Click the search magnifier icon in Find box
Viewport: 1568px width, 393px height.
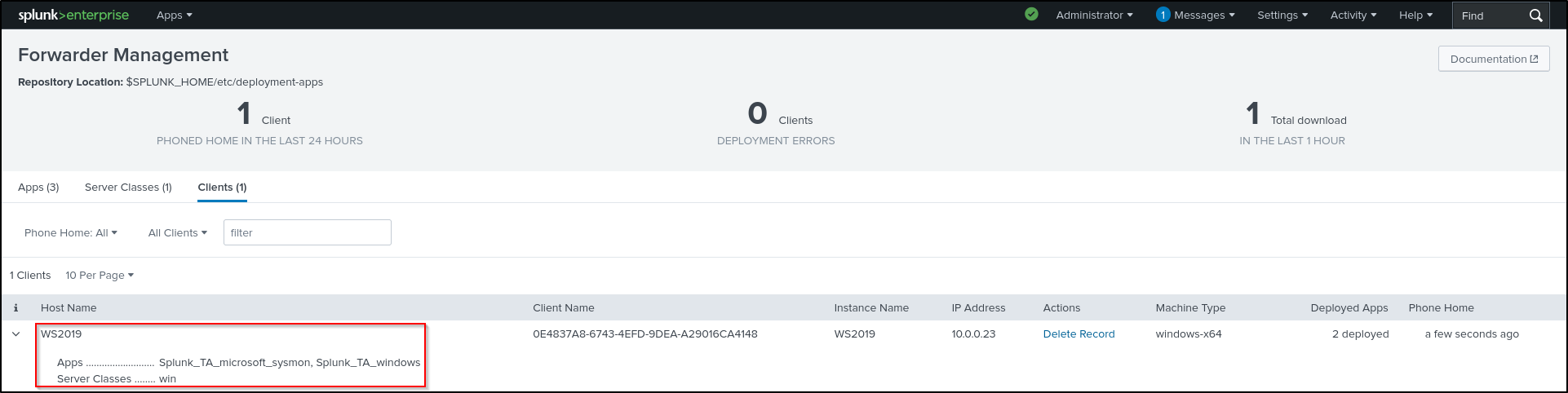(1535, 15)
